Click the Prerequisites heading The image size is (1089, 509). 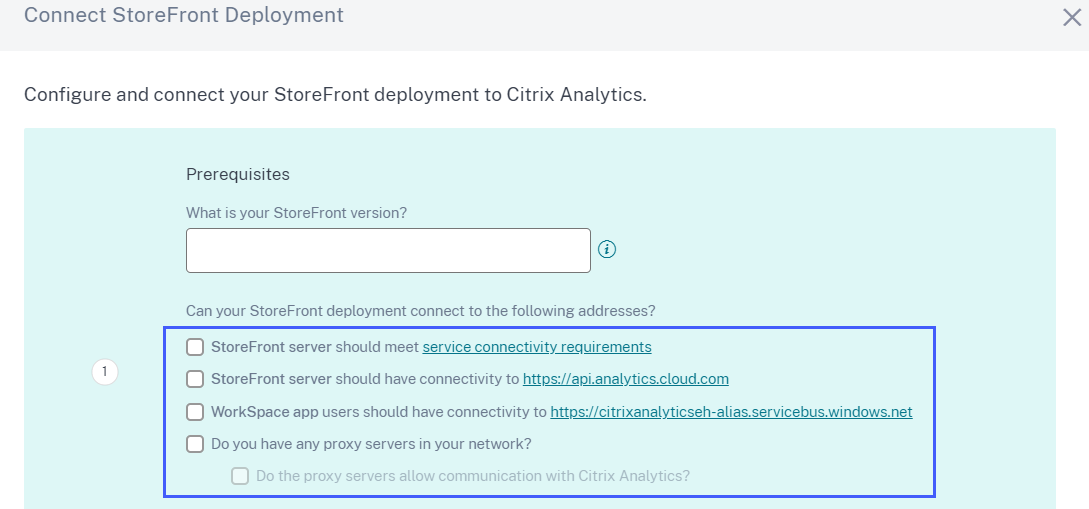238,174
